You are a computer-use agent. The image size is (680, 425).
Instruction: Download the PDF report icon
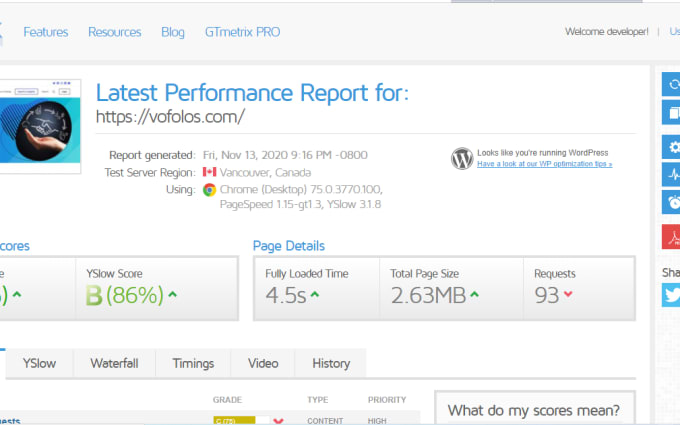pyautogui.click(x=671, y=237)
